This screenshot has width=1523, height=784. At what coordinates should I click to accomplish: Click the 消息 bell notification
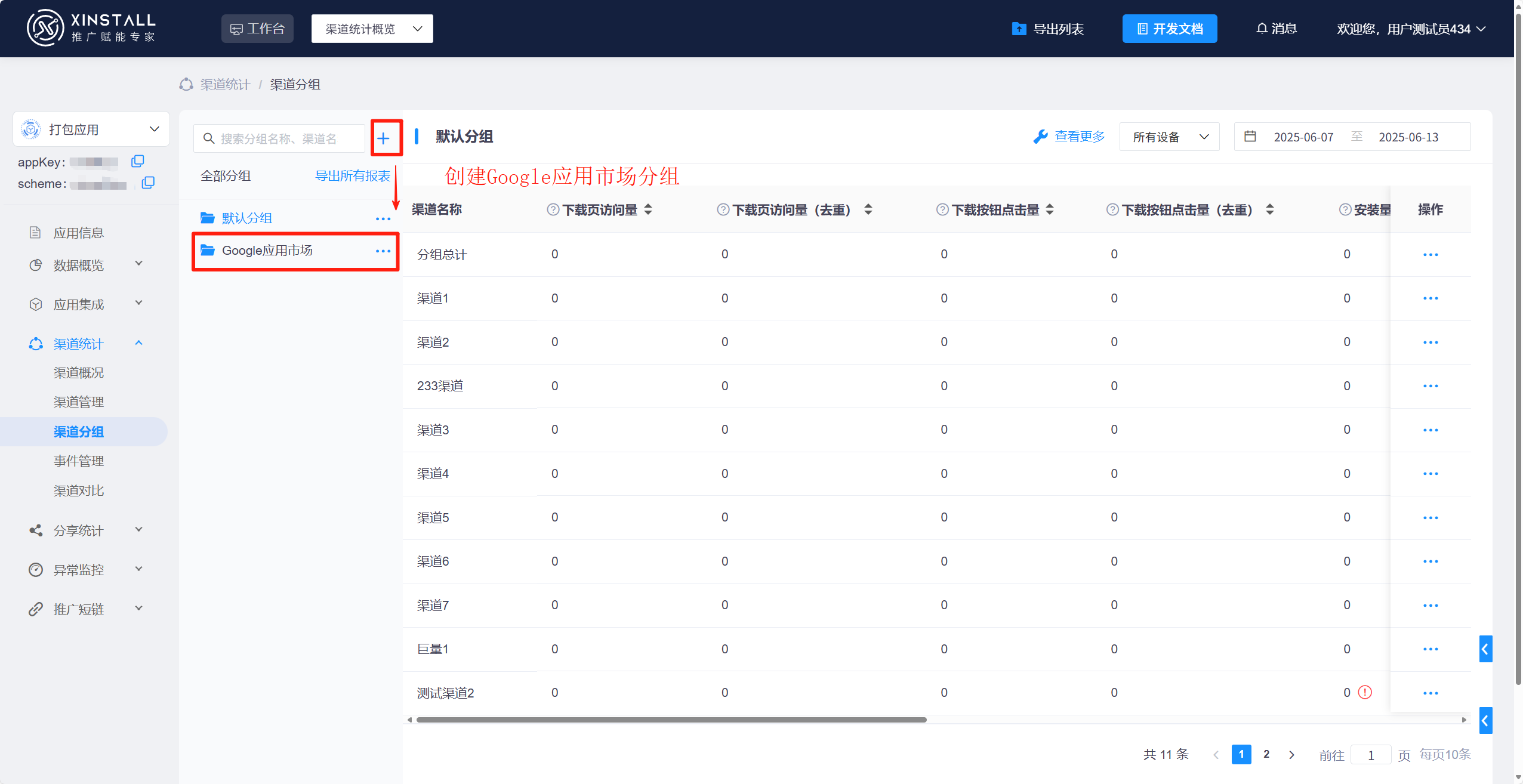[1277, 29]
